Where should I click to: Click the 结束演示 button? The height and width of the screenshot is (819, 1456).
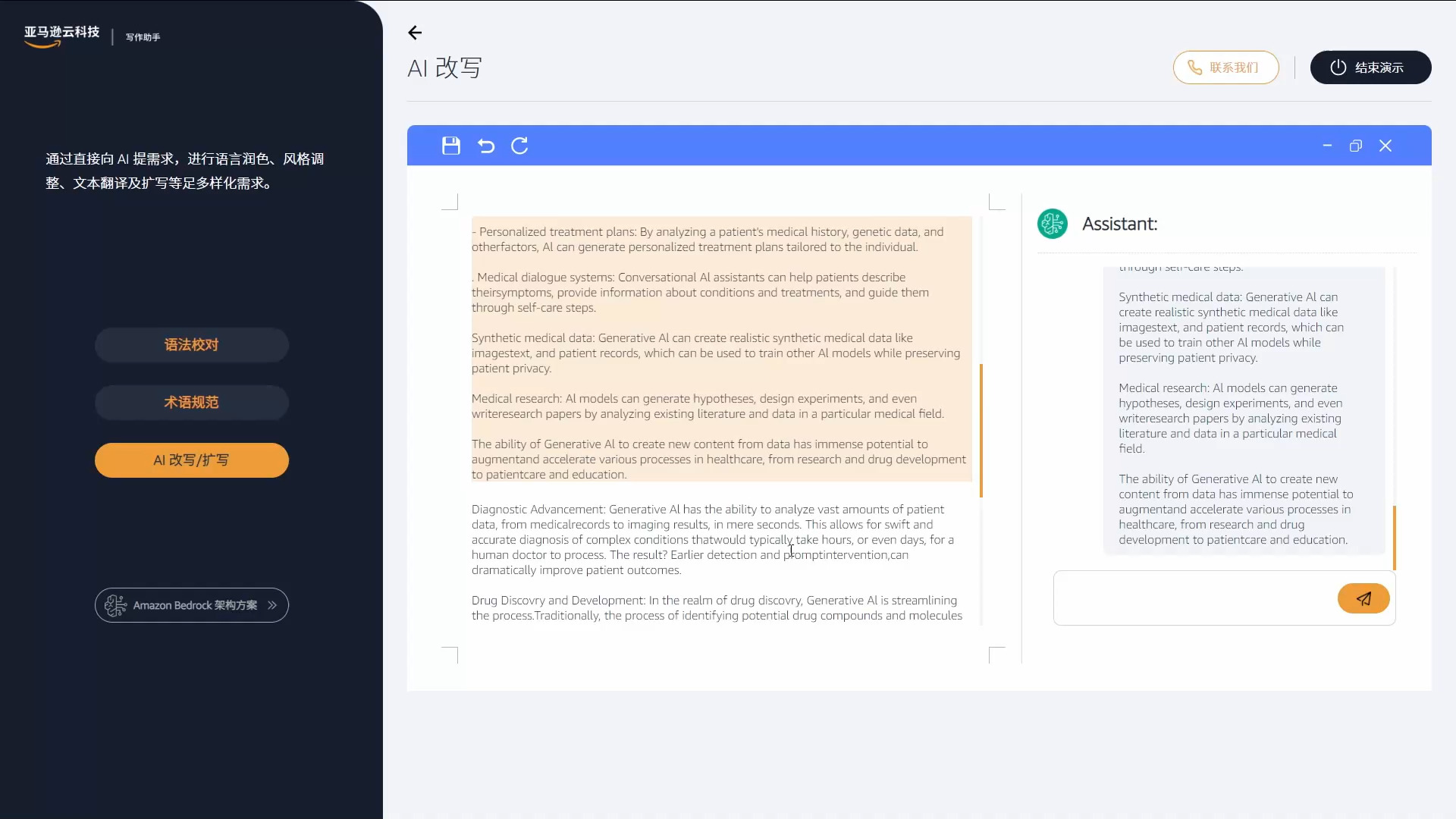coord(1370,67)
